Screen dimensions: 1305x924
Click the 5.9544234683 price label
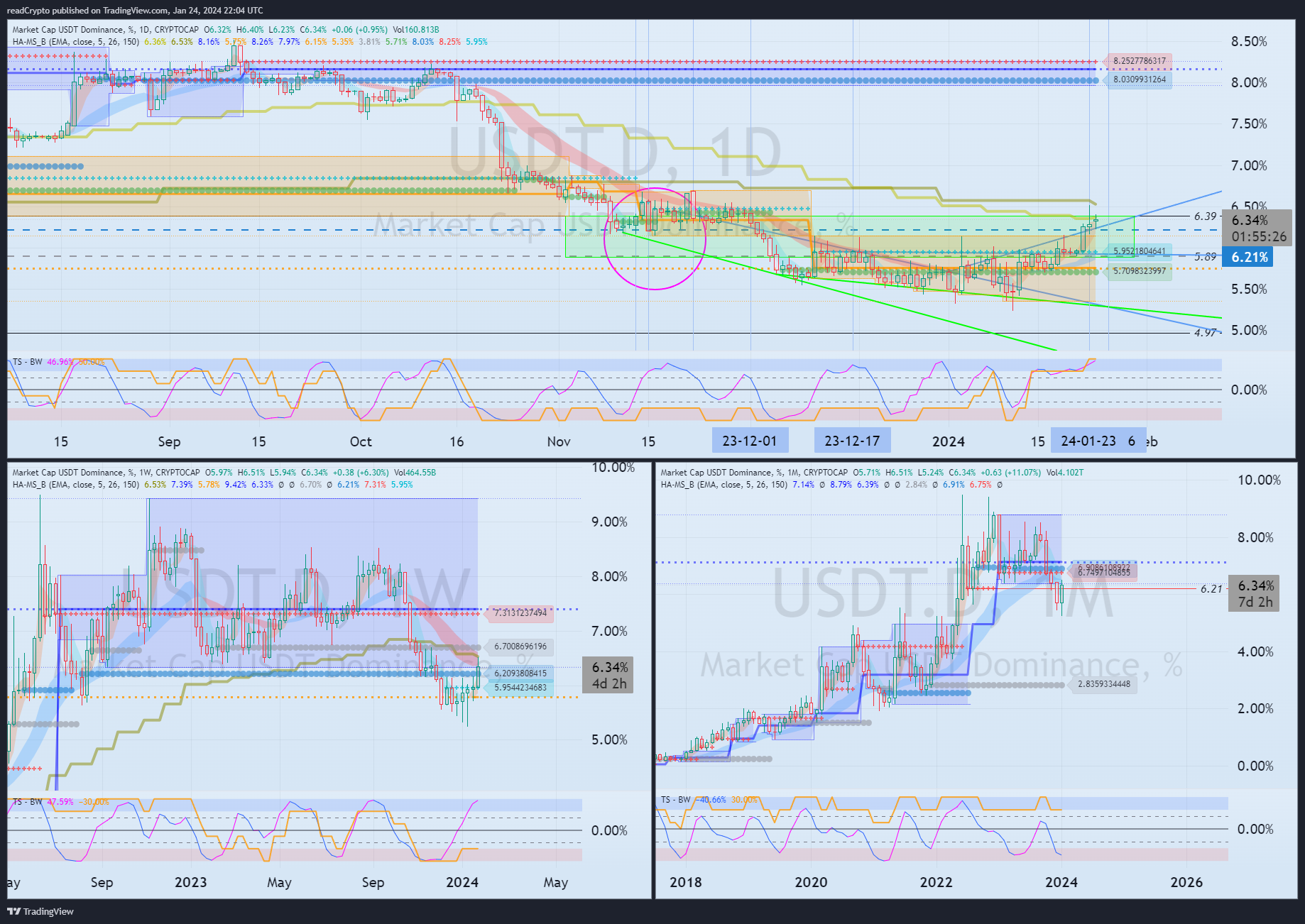pos(520,688)
